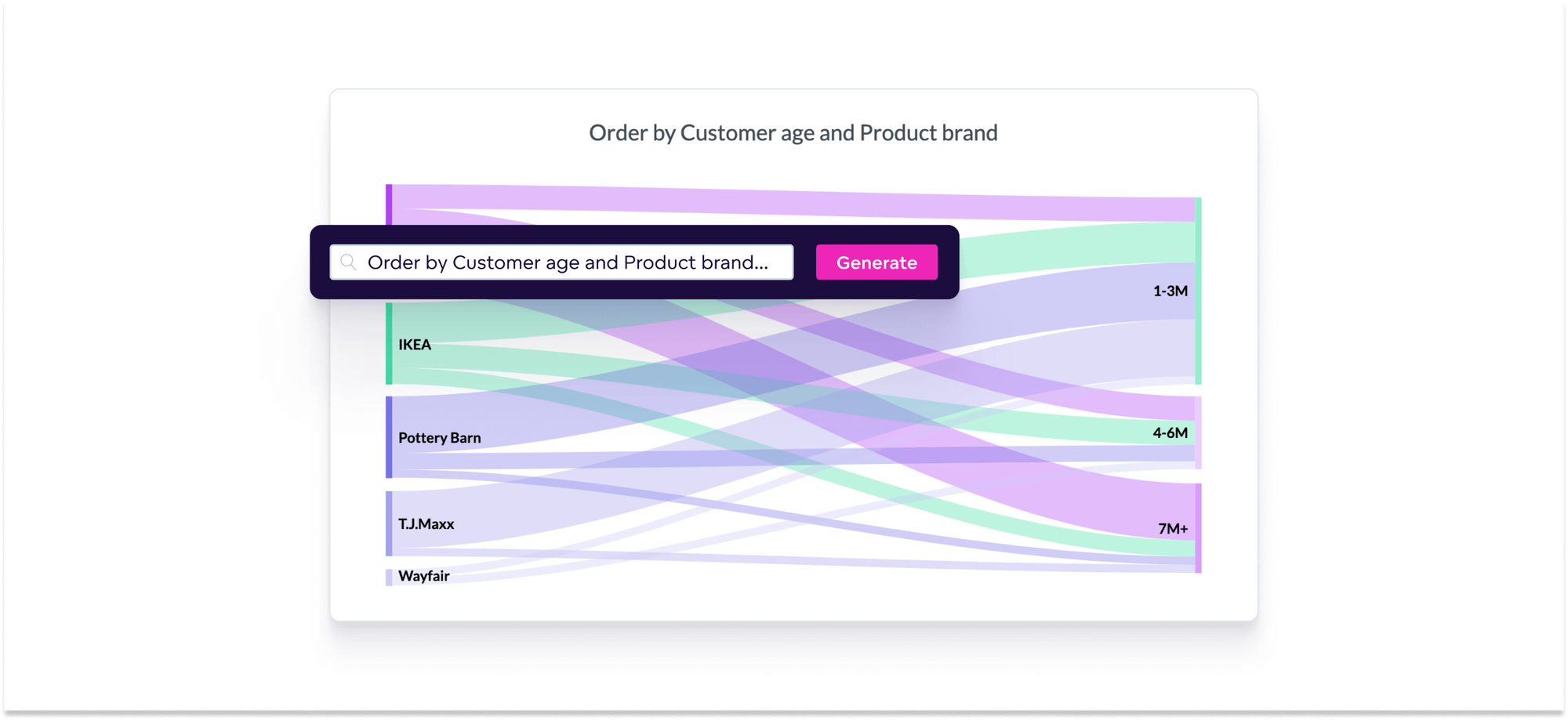The image size is (1568, 720).
Task: Select the Pottery Barn node bar
Action: point(389,438)
